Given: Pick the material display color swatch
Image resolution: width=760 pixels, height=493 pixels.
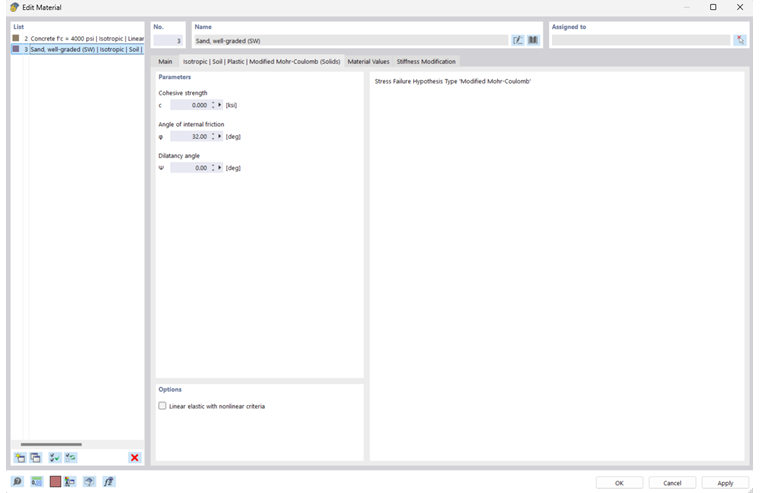Looking at the screenshot, I should point(55,482).
